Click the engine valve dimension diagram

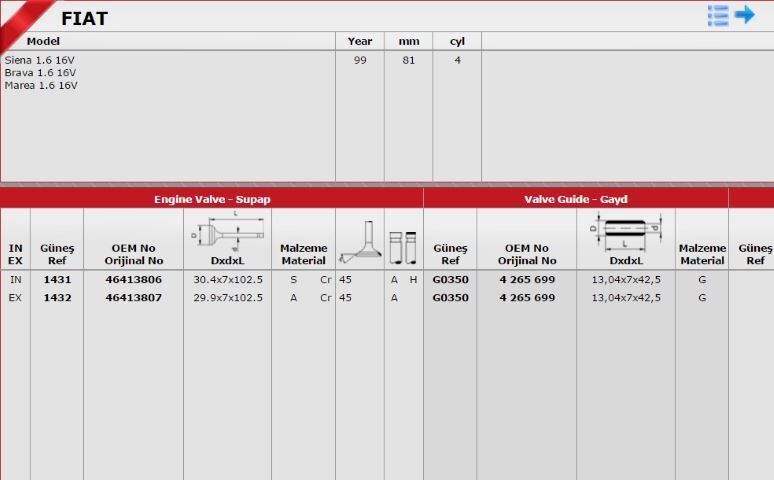point(227,231)
